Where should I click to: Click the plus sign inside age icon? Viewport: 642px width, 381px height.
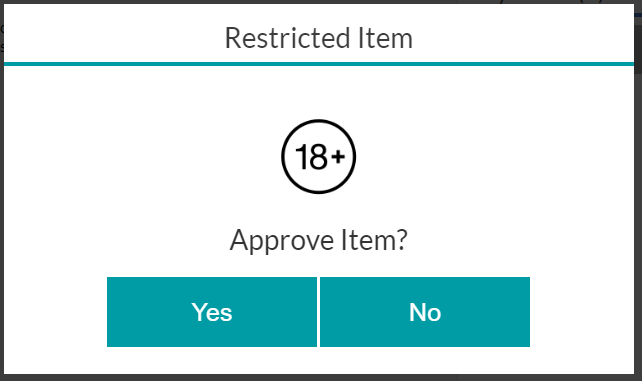tap(338, 156)
